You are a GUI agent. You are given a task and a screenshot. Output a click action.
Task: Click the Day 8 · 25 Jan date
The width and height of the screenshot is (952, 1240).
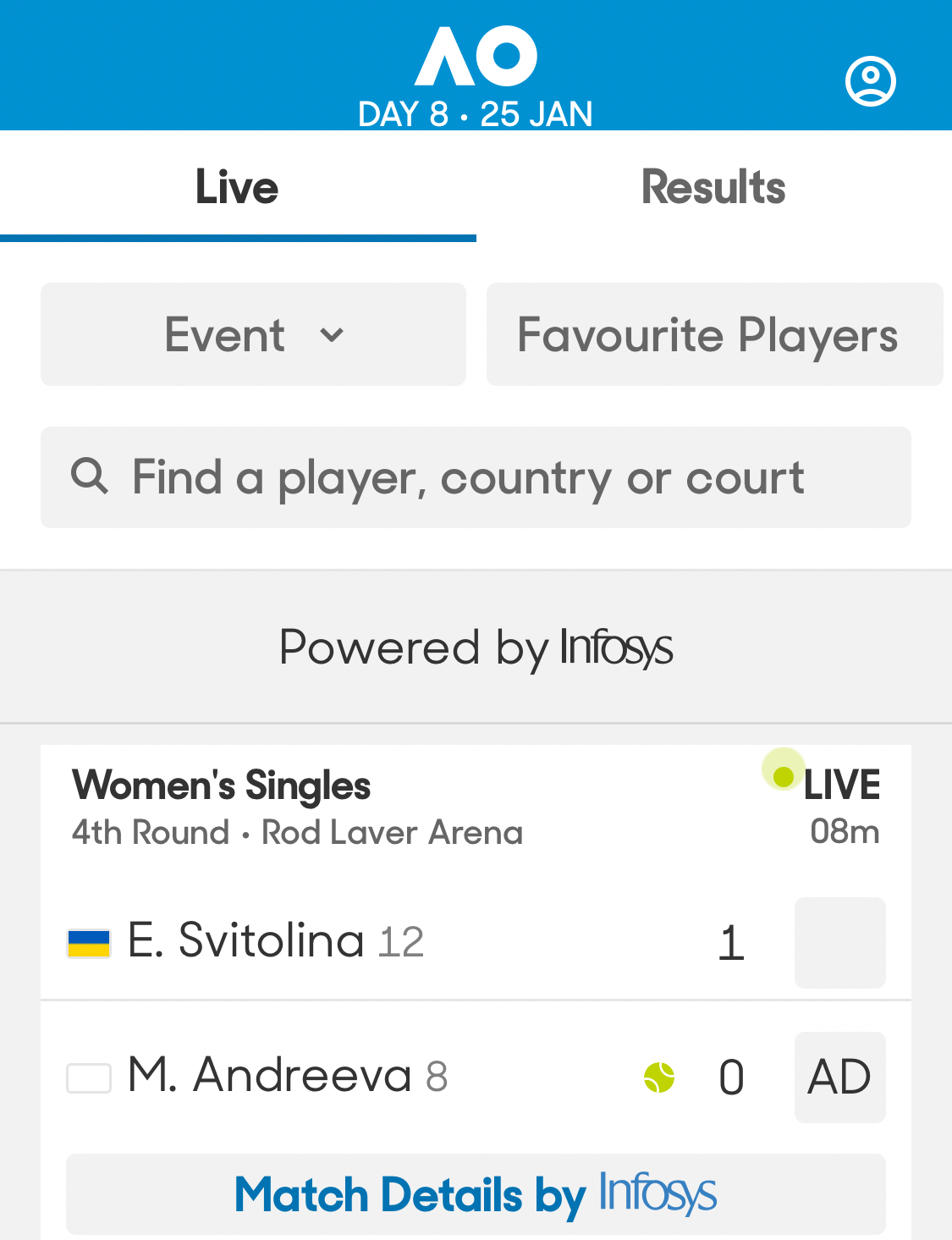coord(476,114)
